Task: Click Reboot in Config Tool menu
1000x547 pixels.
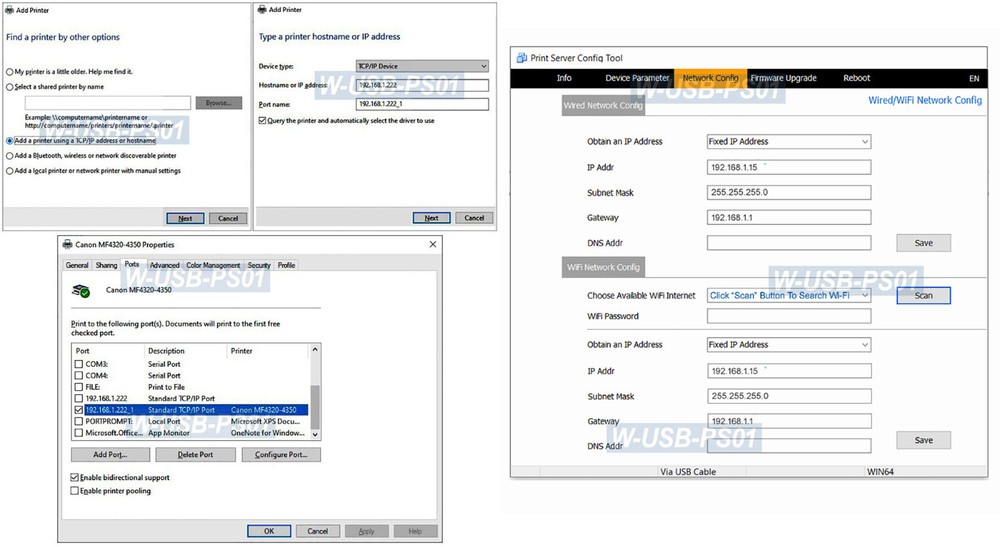Action: [x=857, y=78]
